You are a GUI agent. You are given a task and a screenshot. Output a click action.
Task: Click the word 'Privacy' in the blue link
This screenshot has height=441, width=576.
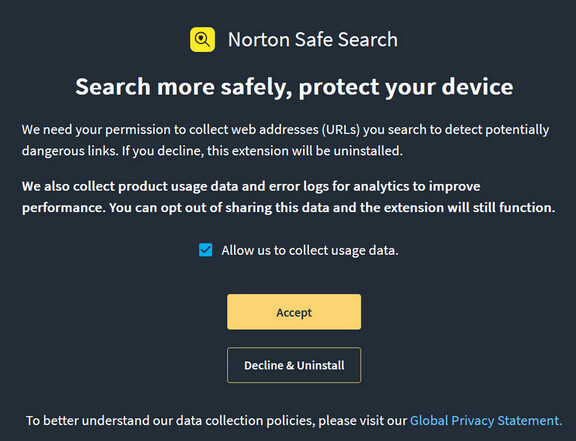472,420
